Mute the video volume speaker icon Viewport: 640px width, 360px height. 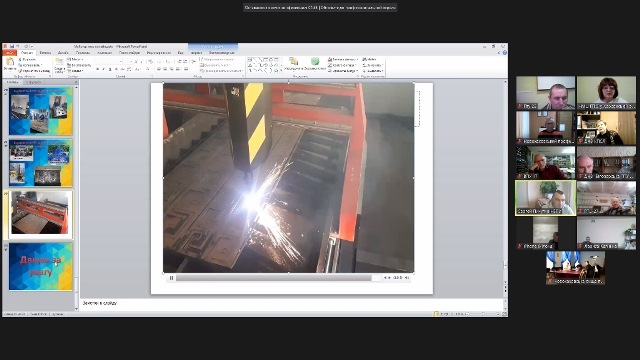point(407,278)
